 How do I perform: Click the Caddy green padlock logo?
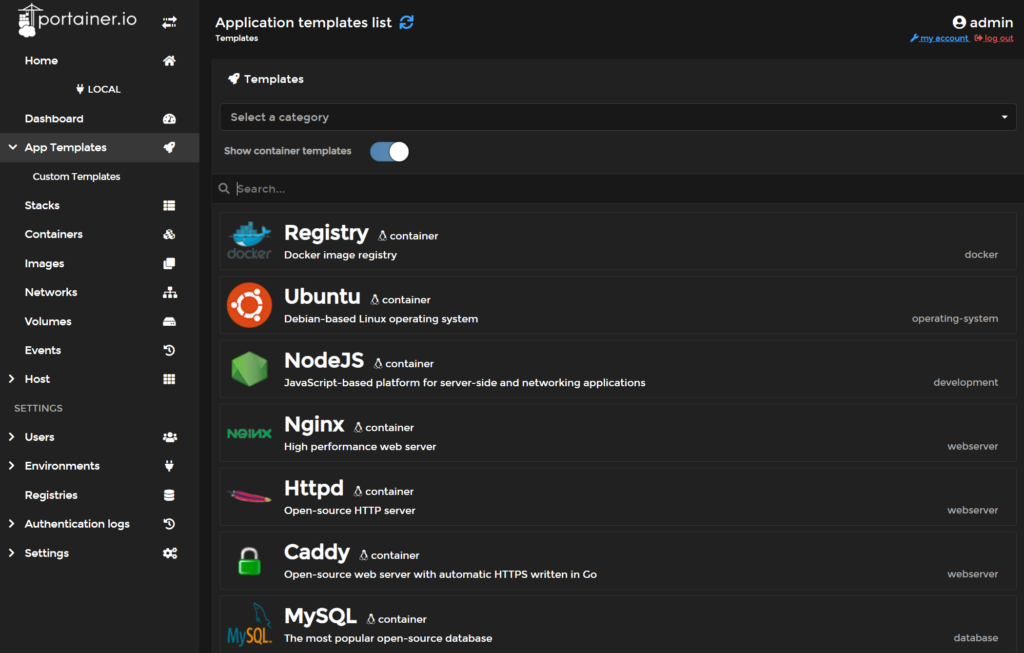(x=249, y=561)
